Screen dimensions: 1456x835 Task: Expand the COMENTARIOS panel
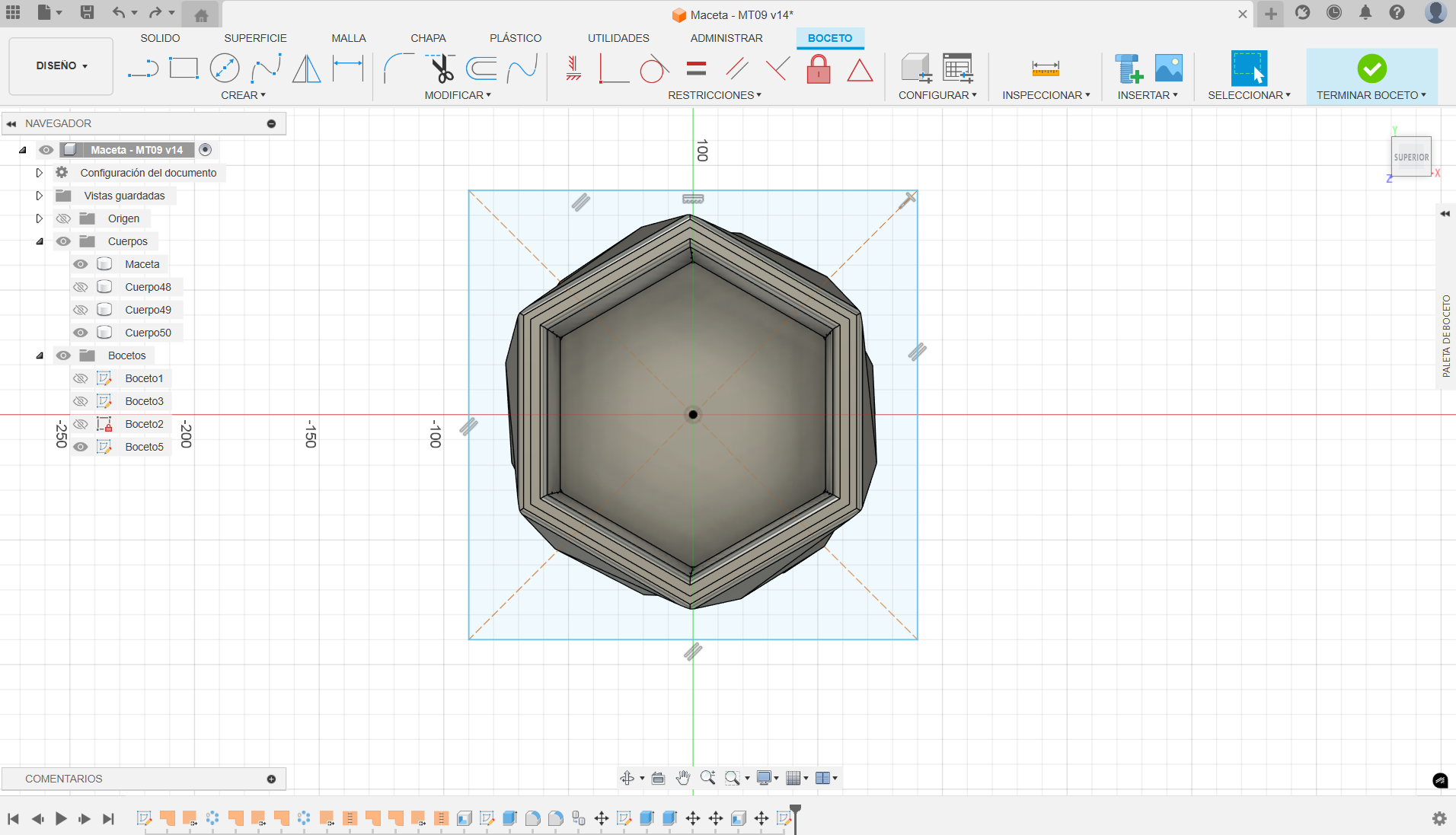(x=271, y=779)
